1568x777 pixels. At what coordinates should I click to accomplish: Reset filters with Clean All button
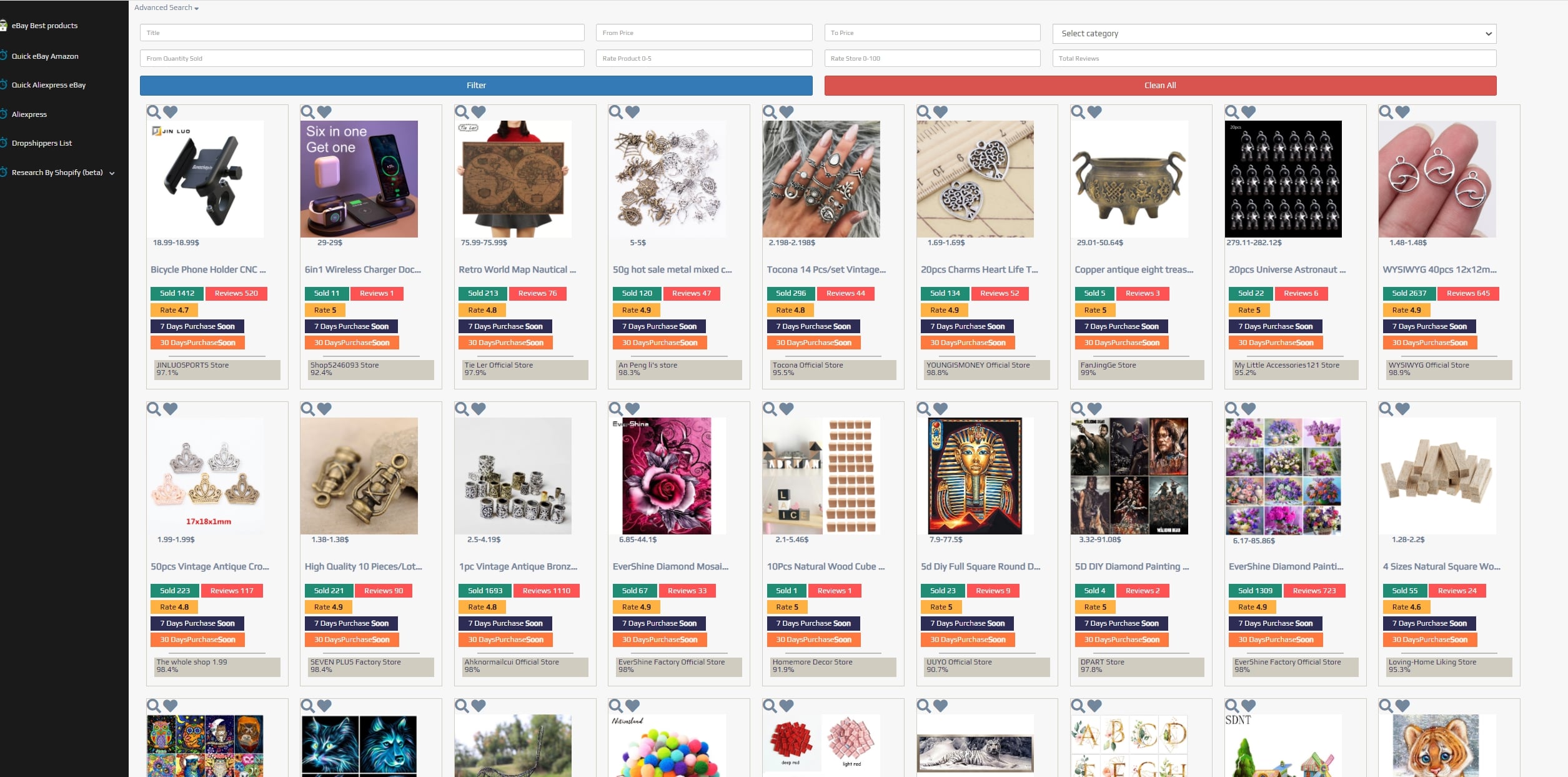pos(1160,86)
